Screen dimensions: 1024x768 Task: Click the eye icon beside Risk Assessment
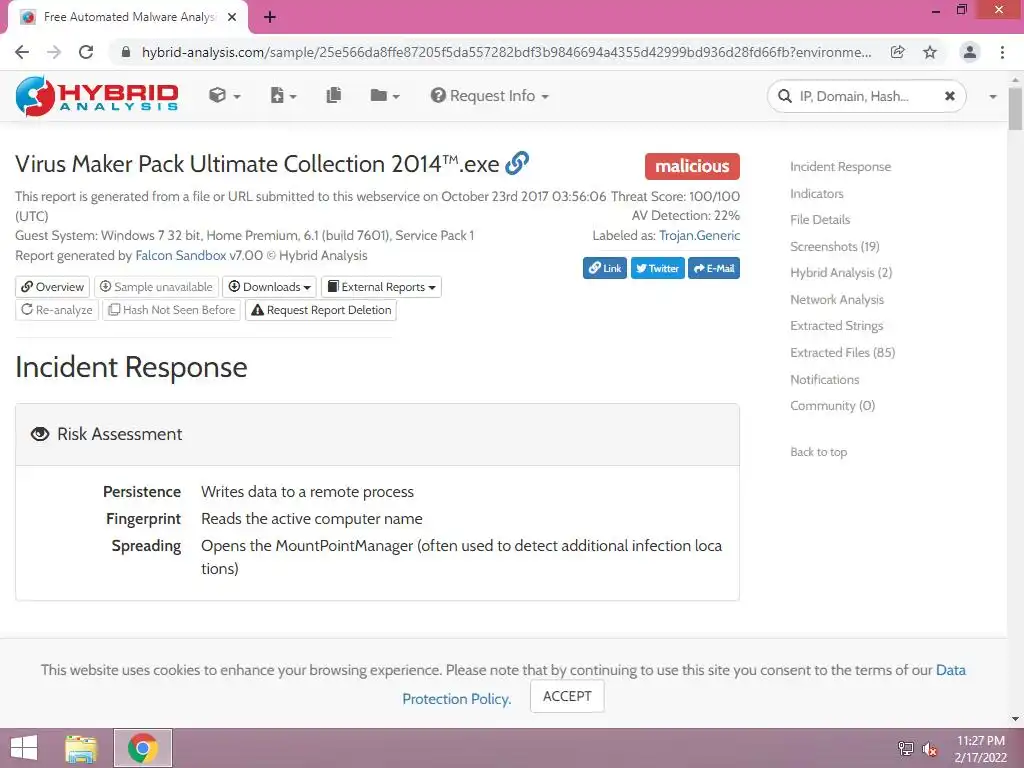click(40, 434)
